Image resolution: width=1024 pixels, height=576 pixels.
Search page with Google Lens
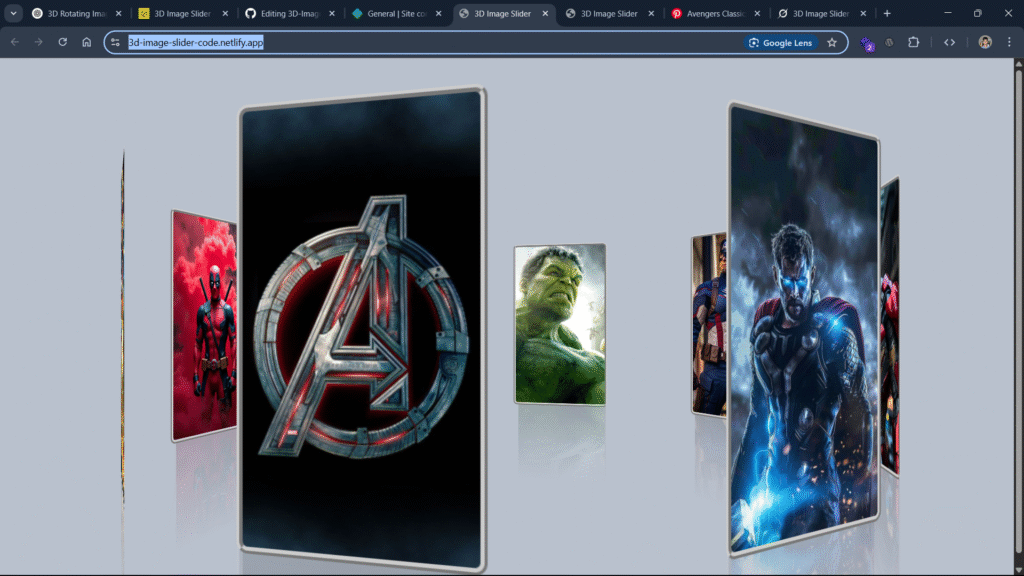(780, 42)
